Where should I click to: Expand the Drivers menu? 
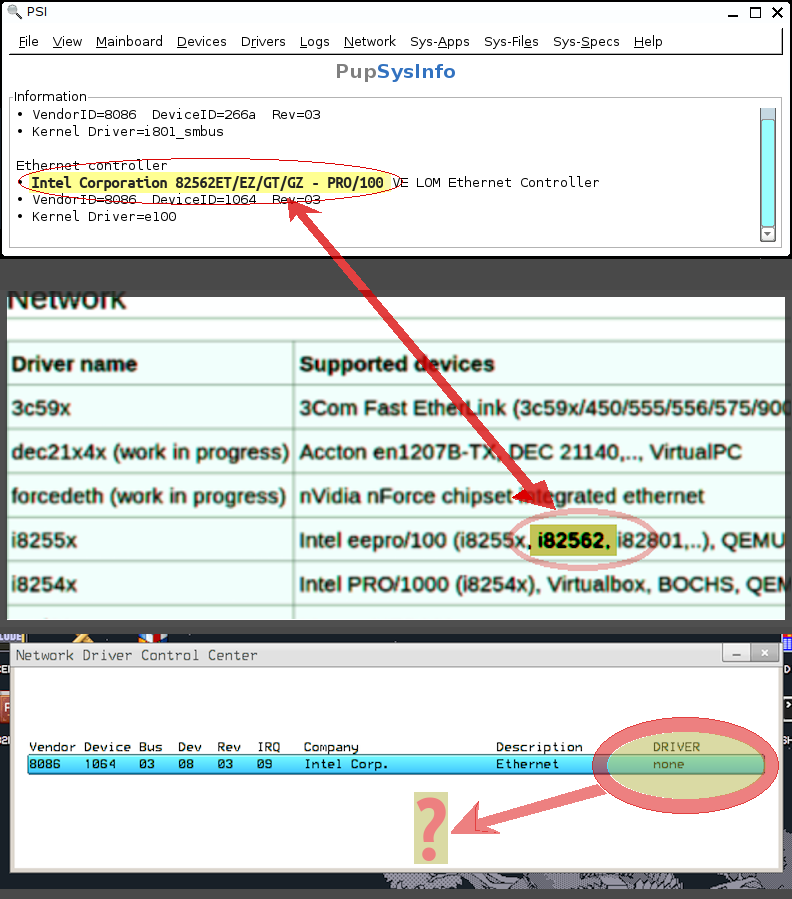(263, 41)
